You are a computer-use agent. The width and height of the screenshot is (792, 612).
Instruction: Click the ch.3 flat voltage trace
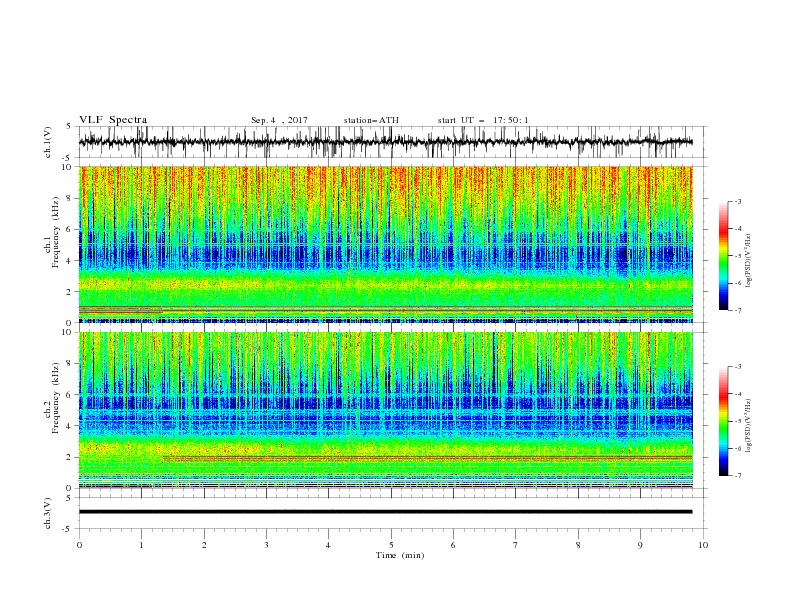pos(385,512)
